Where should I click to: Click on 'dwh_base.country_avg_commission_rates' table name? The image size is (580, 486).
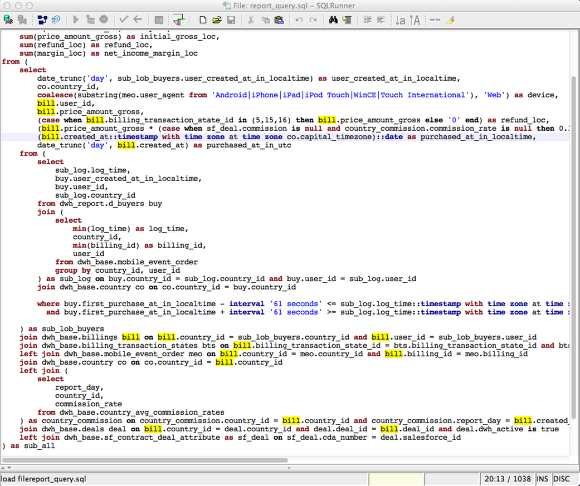pos(142,412)
